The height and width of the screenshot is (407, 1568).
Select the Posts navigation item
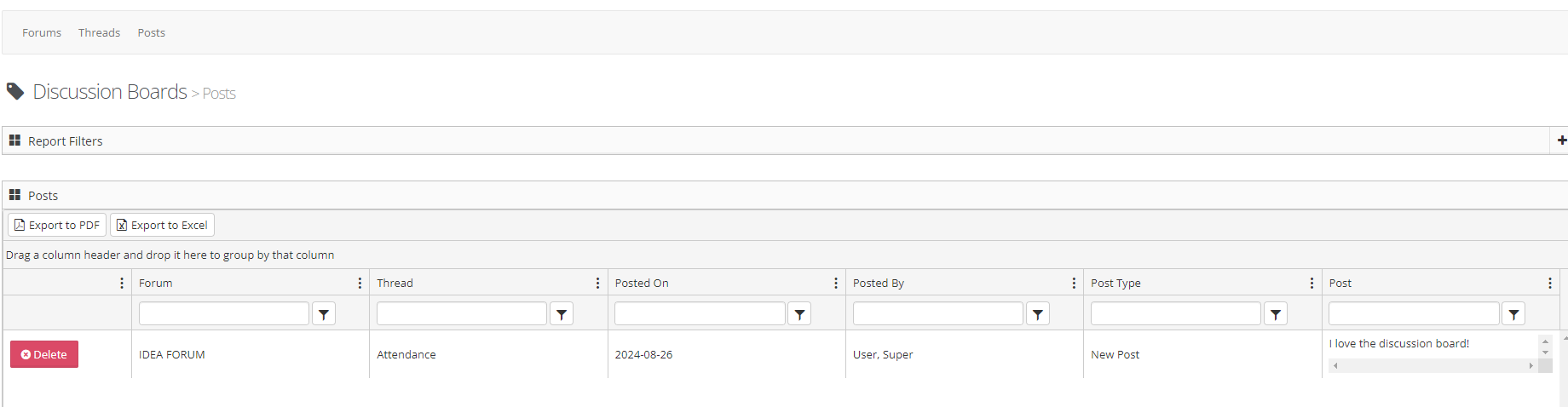pos(152,33)
